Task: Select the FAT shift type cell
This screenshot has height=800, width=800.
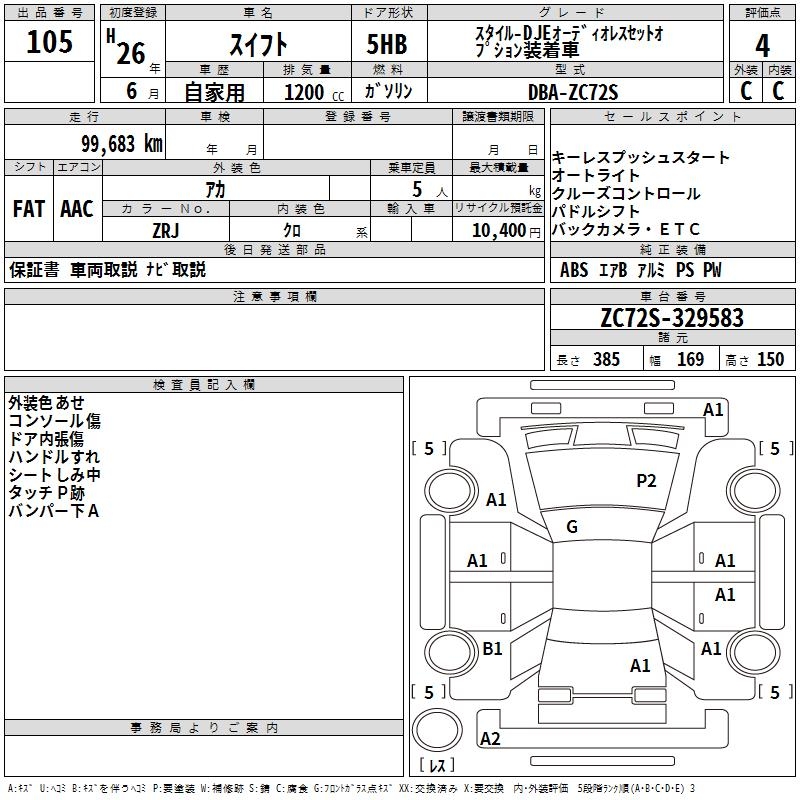Action: point(29,209)
